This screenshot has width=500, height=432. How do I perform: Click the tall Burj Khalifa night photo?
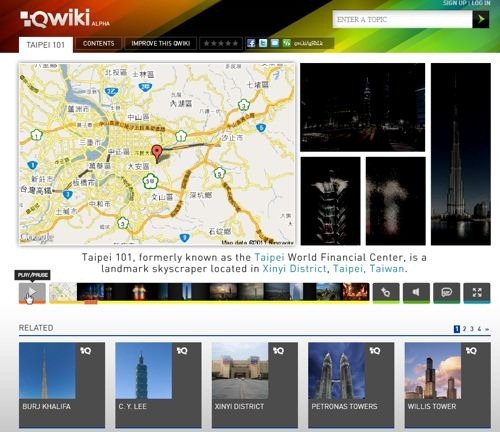(x=461, y=154)
